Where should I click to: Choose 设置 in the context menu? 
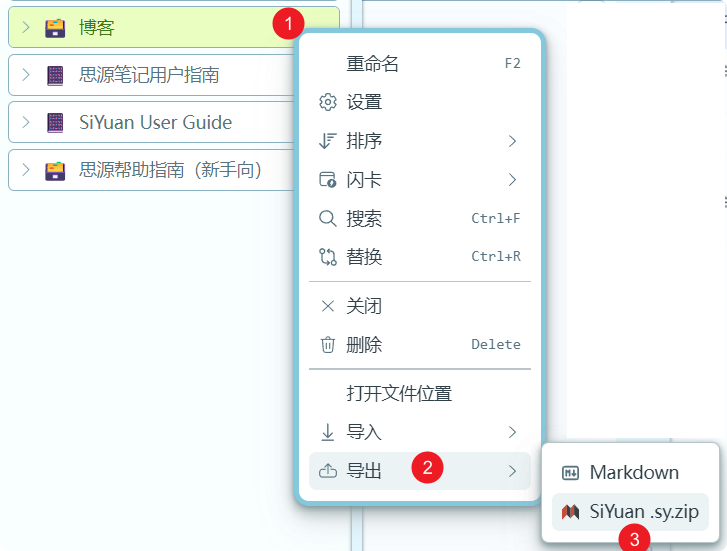point(420,102)
